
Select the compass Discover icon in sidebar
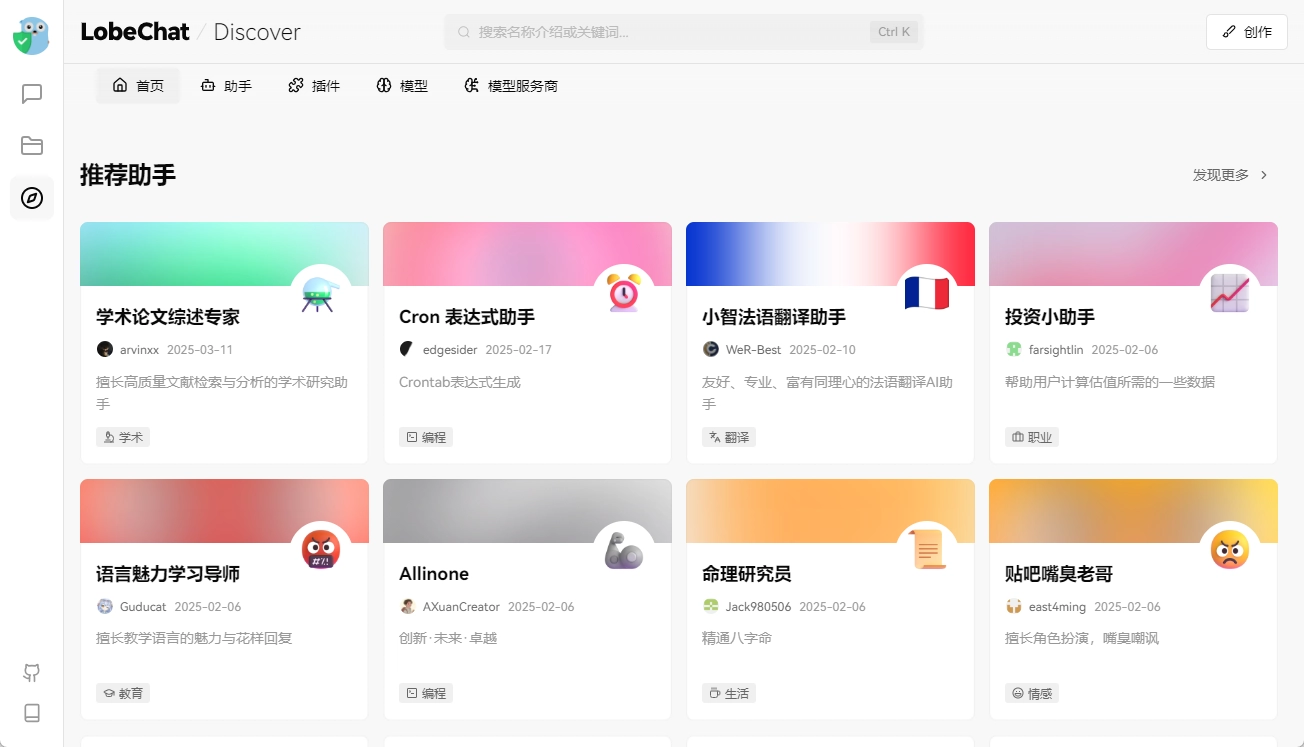[31, 198]
